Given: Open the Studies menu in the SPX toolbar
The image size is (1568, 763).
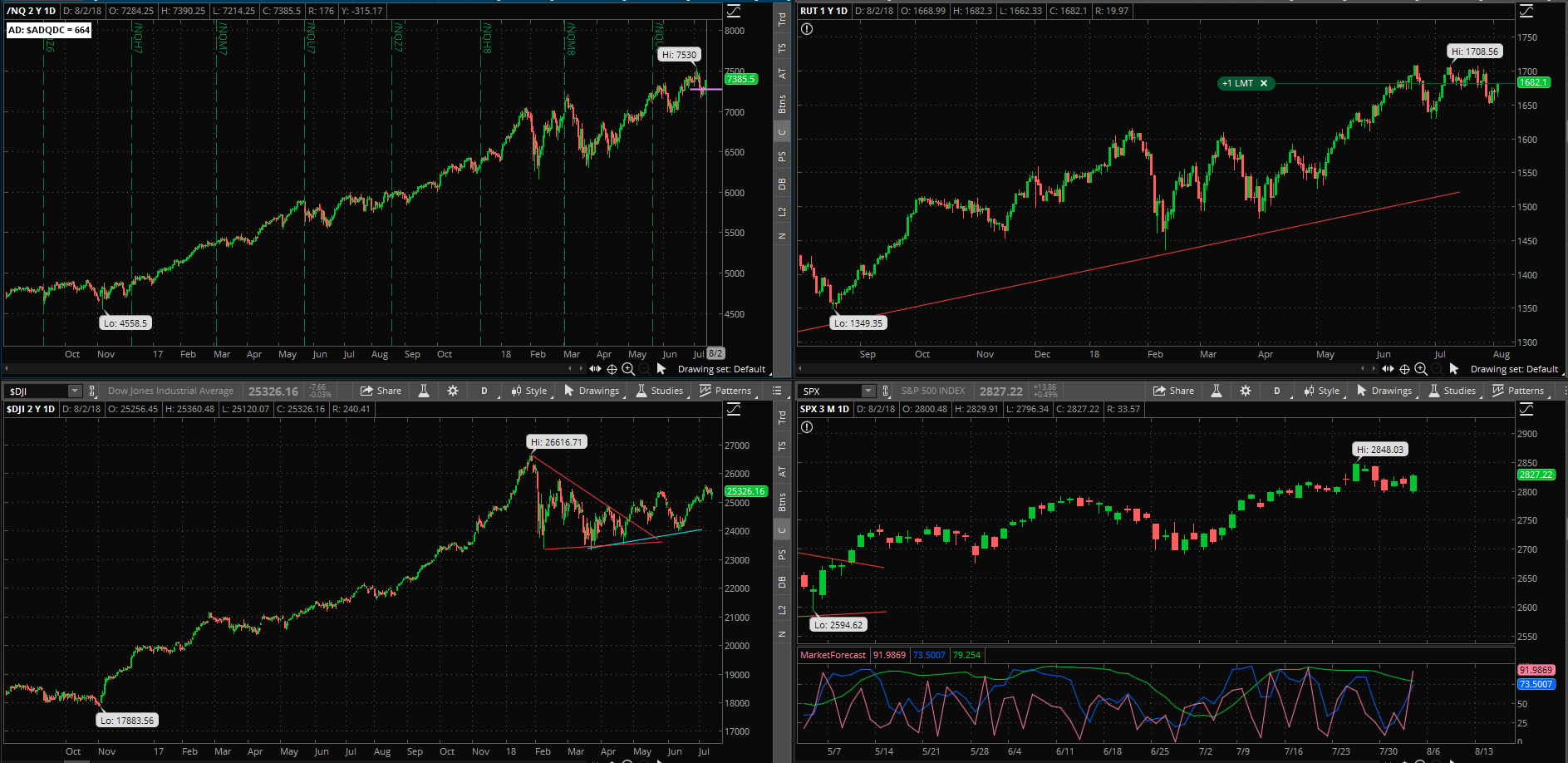Looking at the screenshot, I should click(x=1452, y=391).
